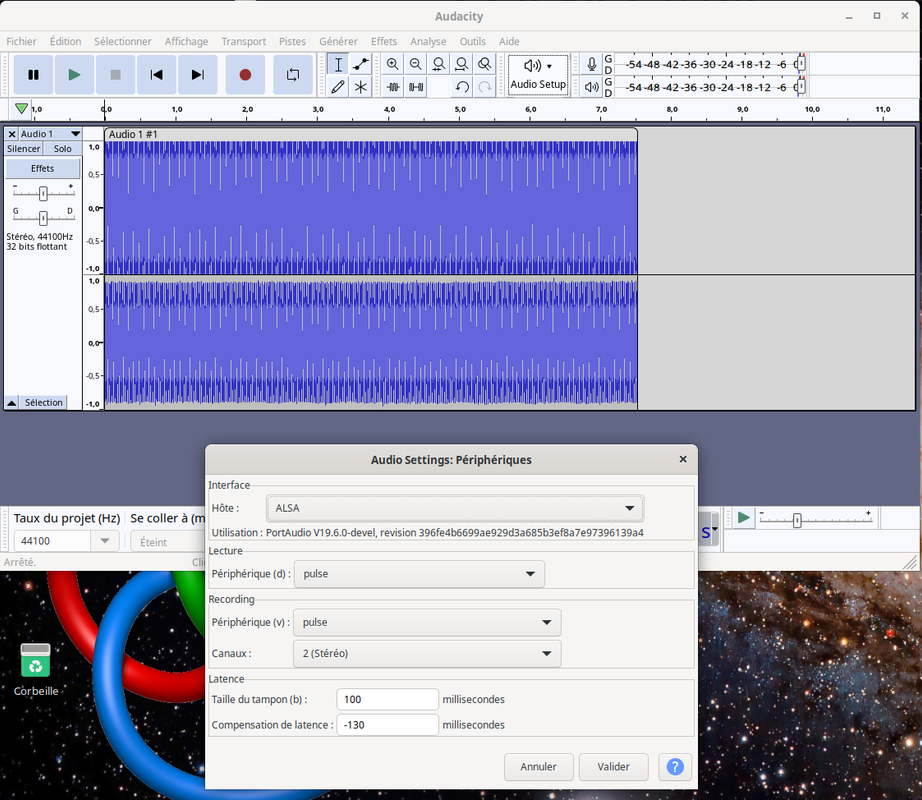Open the Audio Setup toolbar button
The height and width of the screenshot is (800, 922).
(538, 75)
